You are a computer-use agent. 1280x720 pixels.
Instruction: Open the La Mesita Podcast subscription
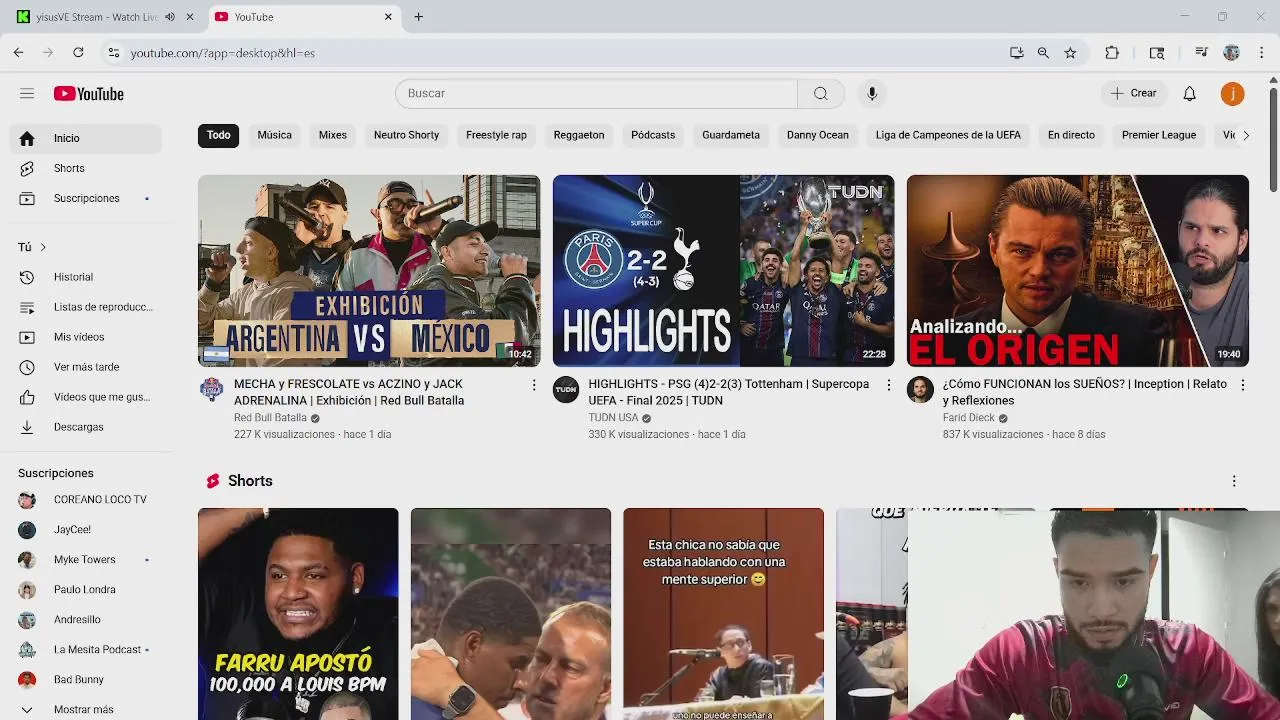coord(85,649)
